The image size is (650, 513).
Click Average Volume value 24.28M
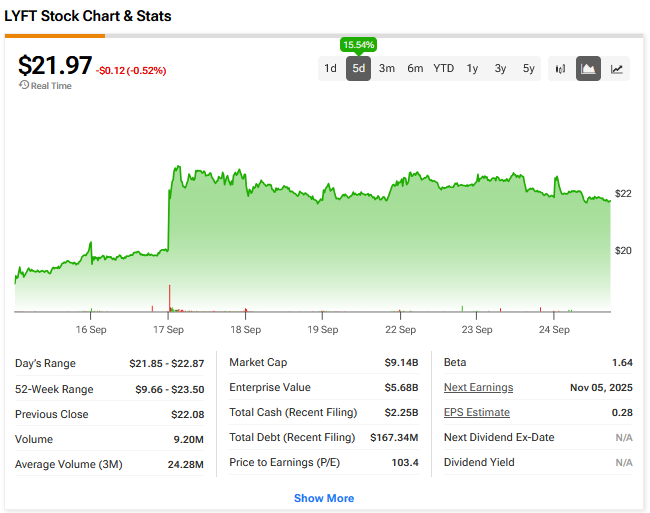(x=186, y=465)
